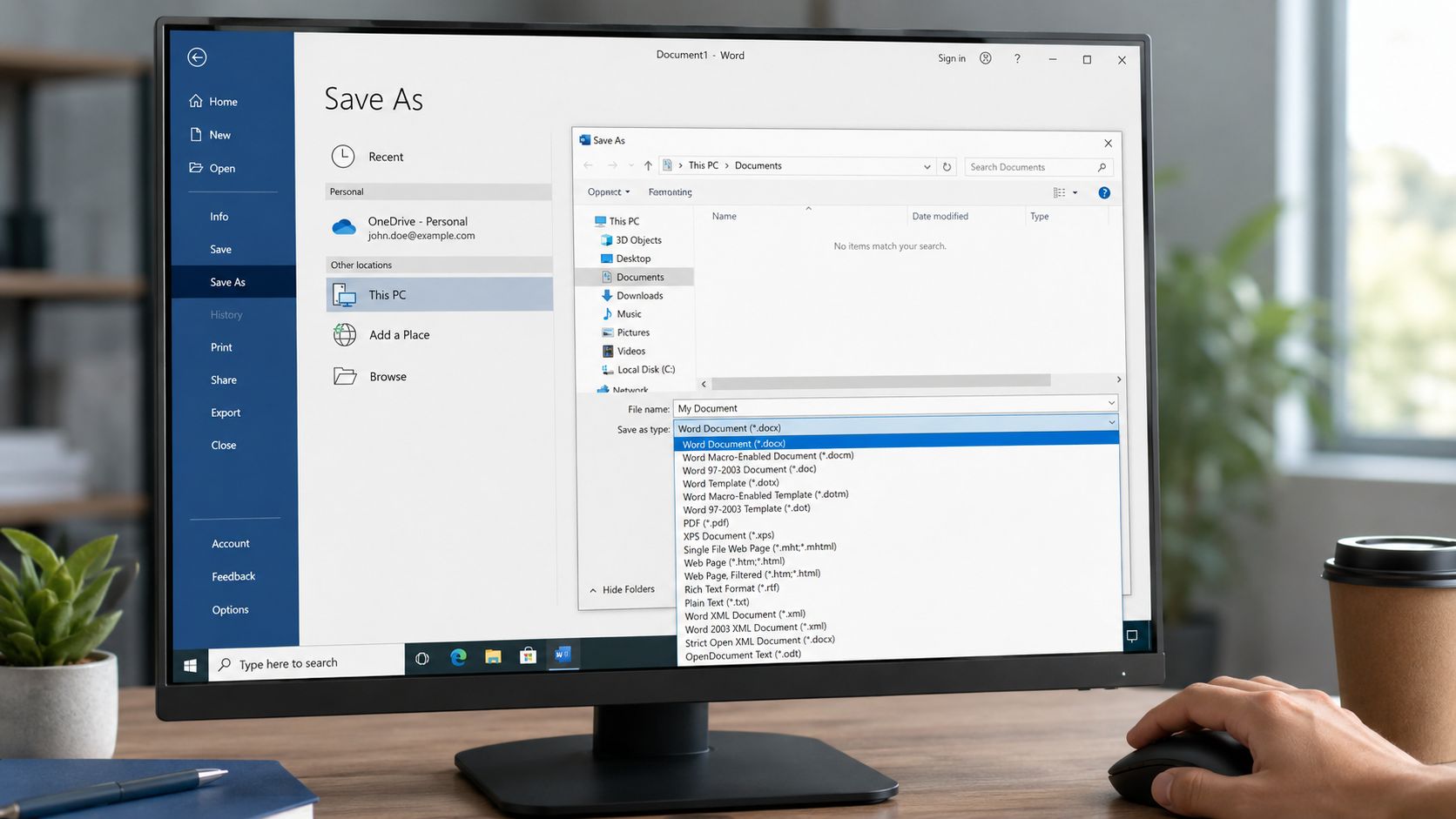Select Desktop in navigation tree
This screenshot has width=1456, height=819.
click(626, 258)
